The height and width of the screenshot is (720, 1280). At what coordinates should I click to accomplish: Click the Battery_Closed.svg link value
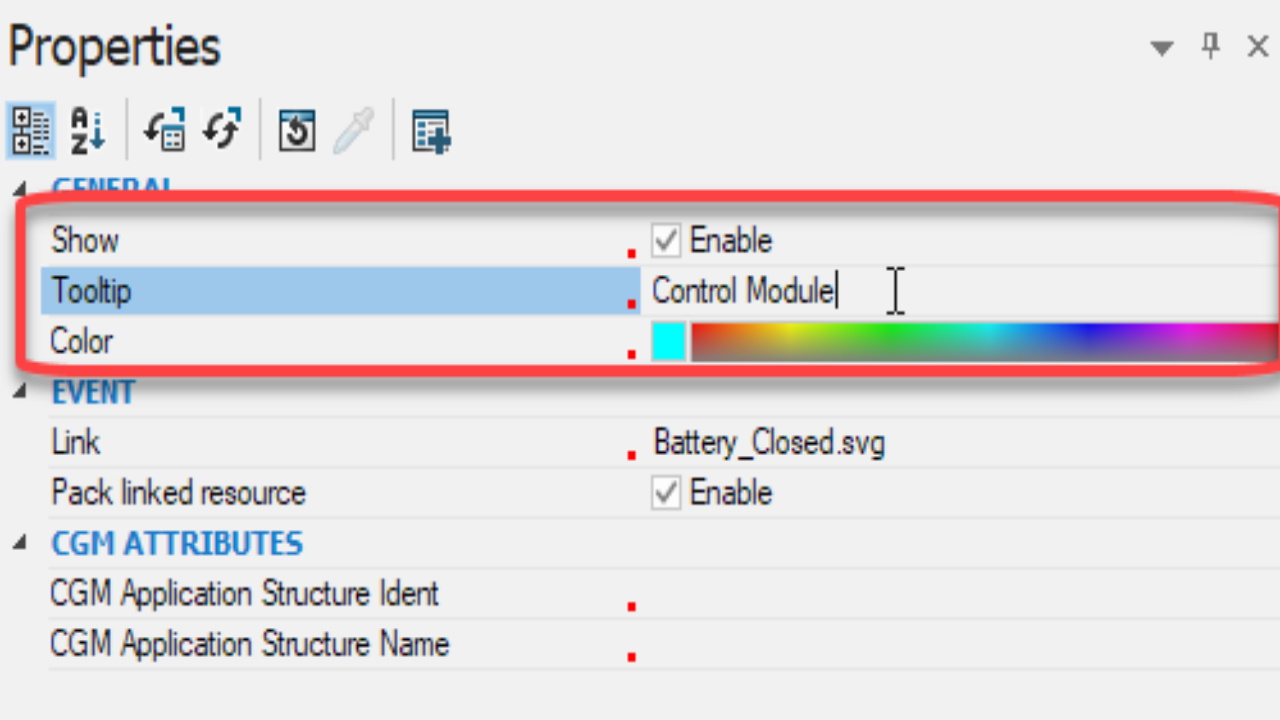point(768,442)
